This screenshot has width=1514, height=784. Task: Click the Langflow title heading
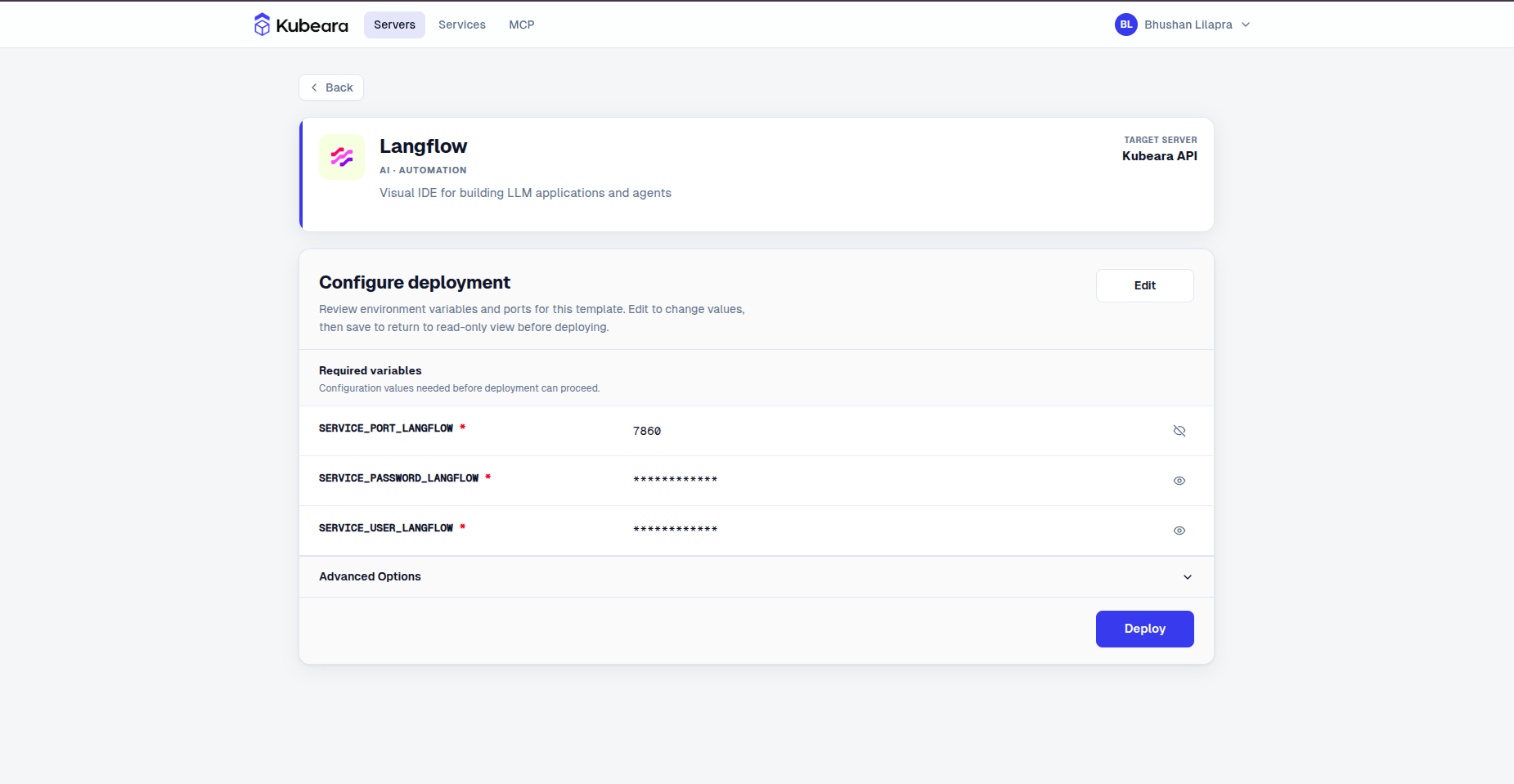point(423,146)
